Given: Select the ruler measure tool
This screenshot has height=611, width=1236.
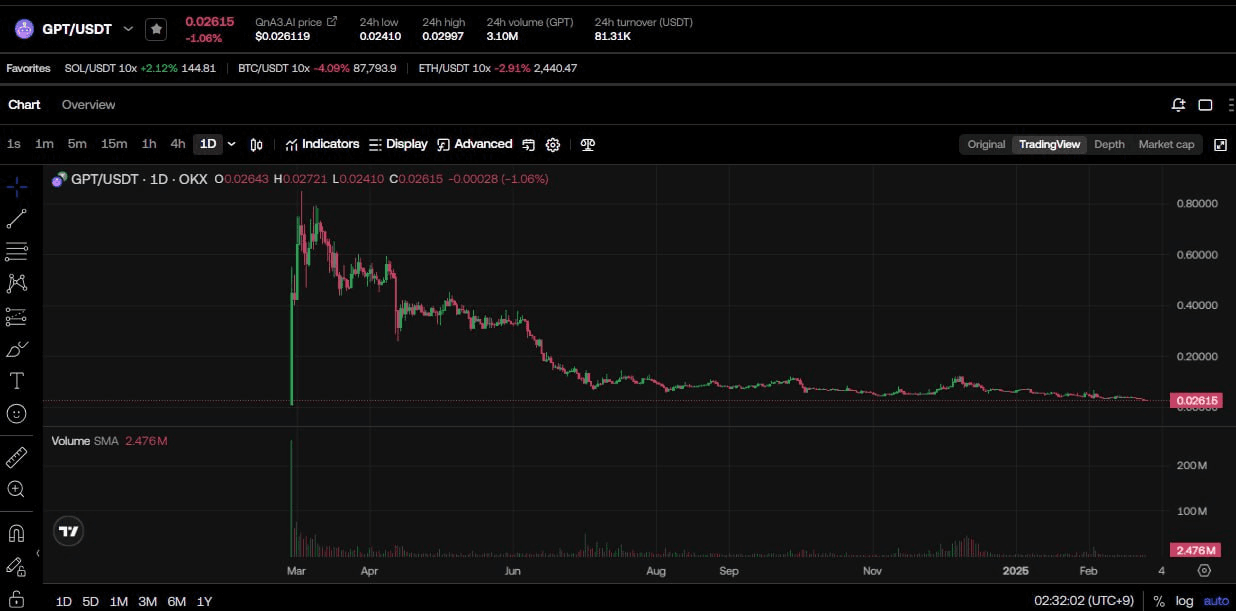Looking at the screenshot, I should (16, 457).
